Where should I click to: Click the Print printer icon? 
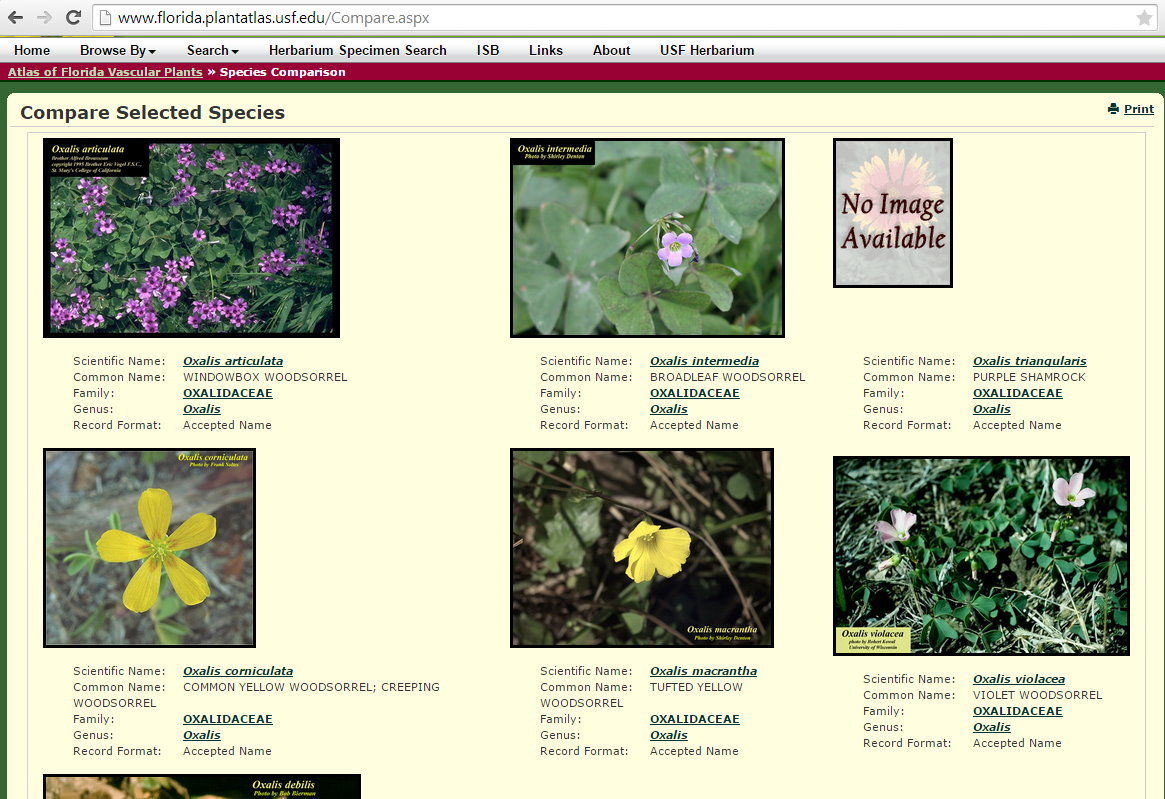click(x=1113, y=109)
